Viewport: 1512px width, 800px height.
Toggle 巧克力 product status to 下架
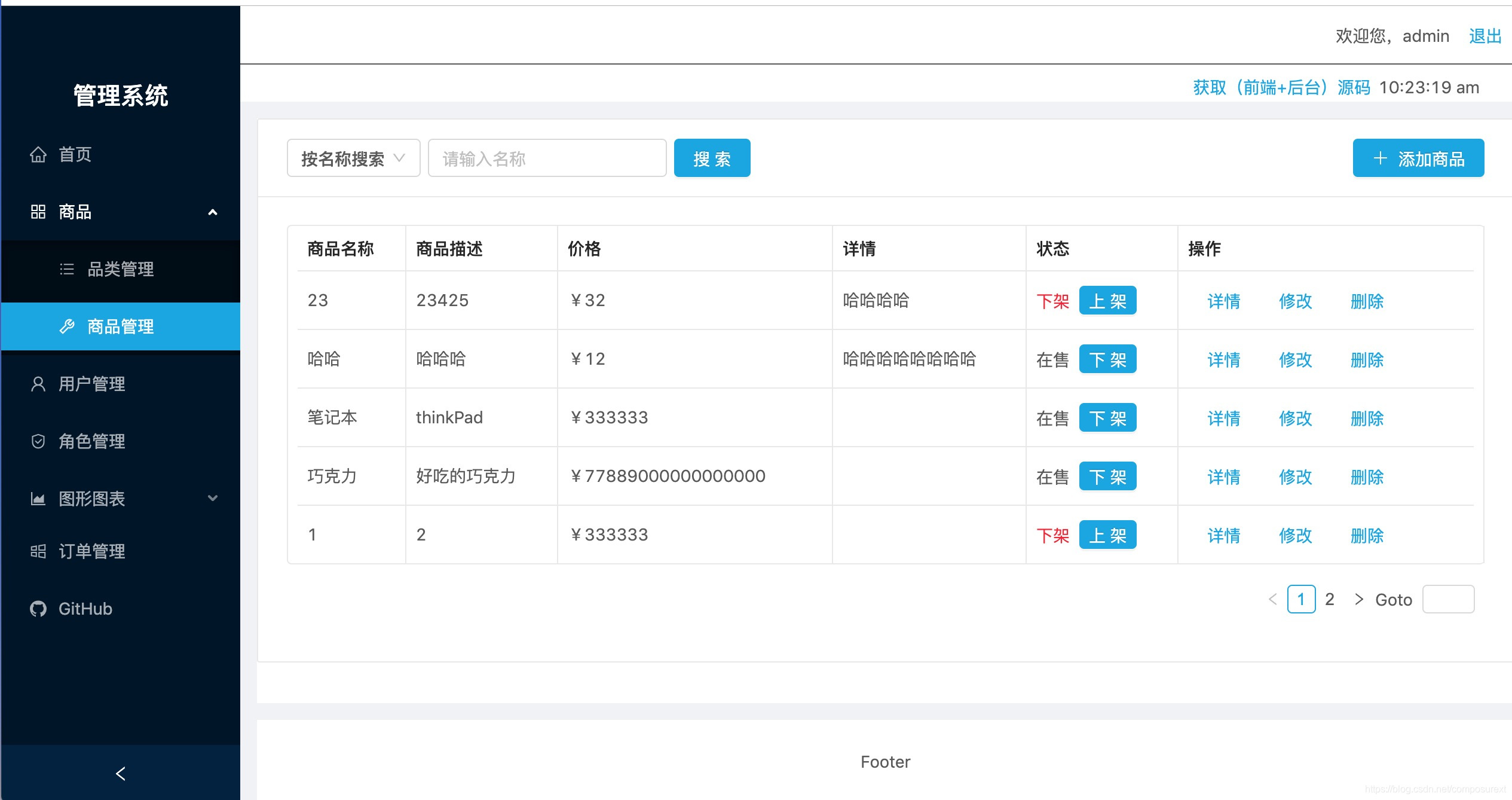click(1107, 477)
